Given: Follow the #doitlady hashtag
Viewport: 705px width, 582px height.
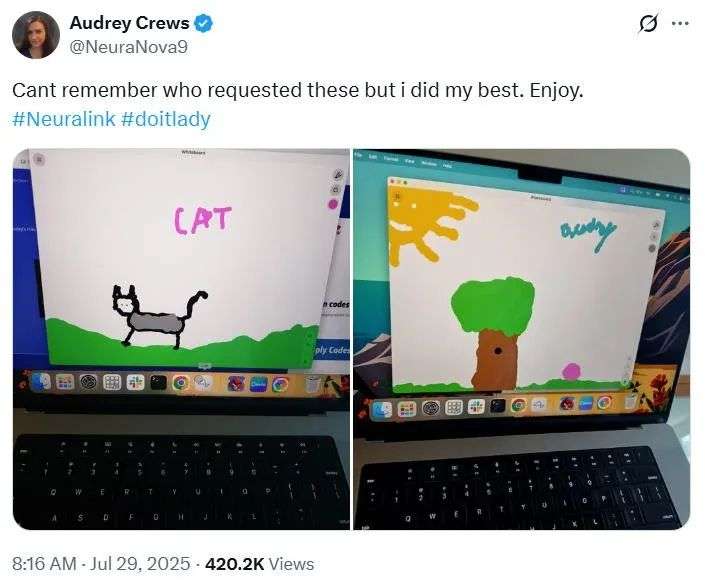Looking at the screenshot, I should pos(166,119).
